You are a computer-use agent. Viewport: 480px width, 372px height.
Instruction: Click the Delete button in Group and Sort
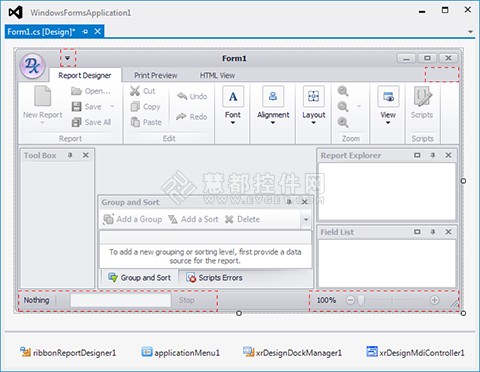[x=242, y=219]
